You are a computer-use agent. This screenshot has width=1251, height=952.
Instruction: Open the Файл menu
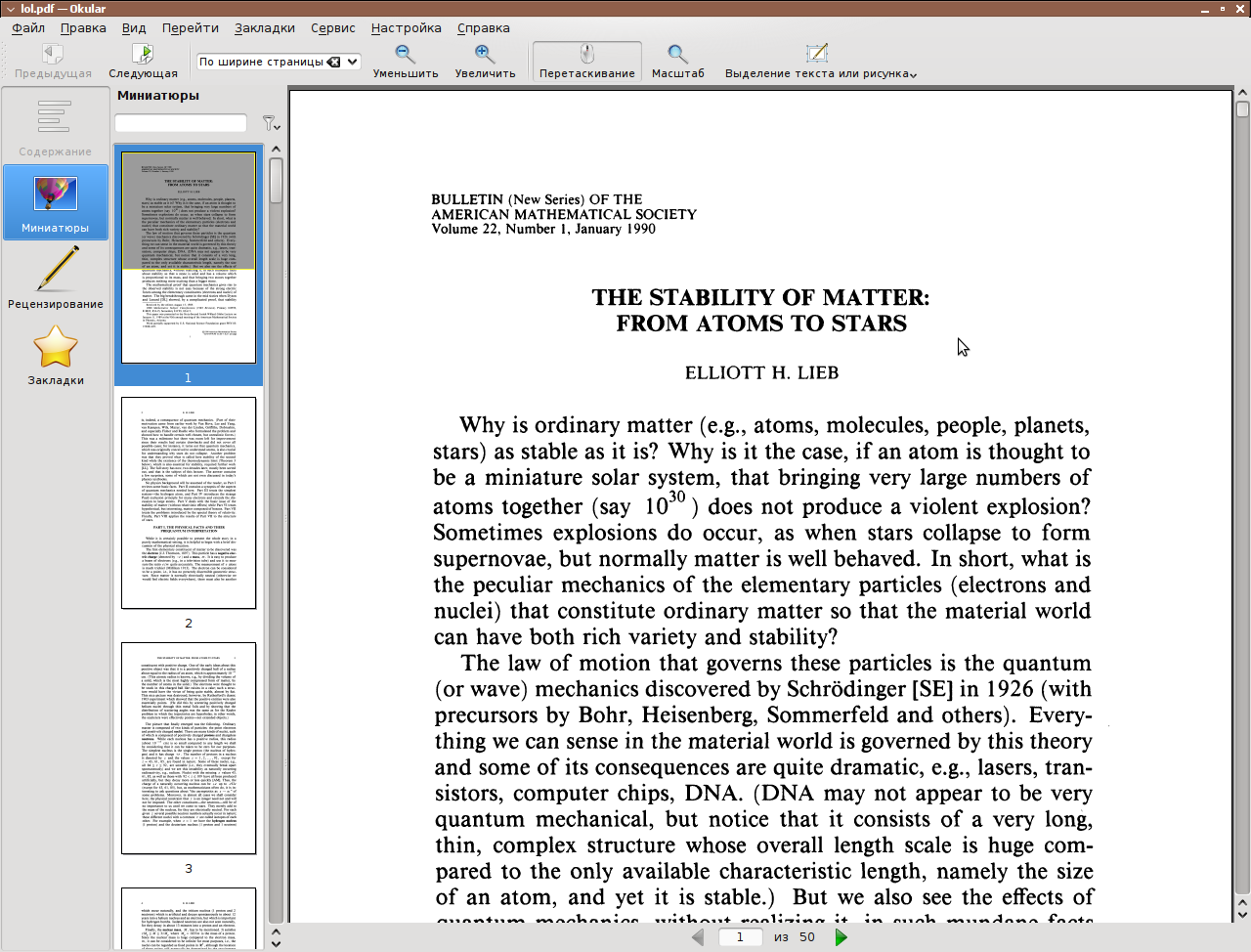(x=28, y=28)
